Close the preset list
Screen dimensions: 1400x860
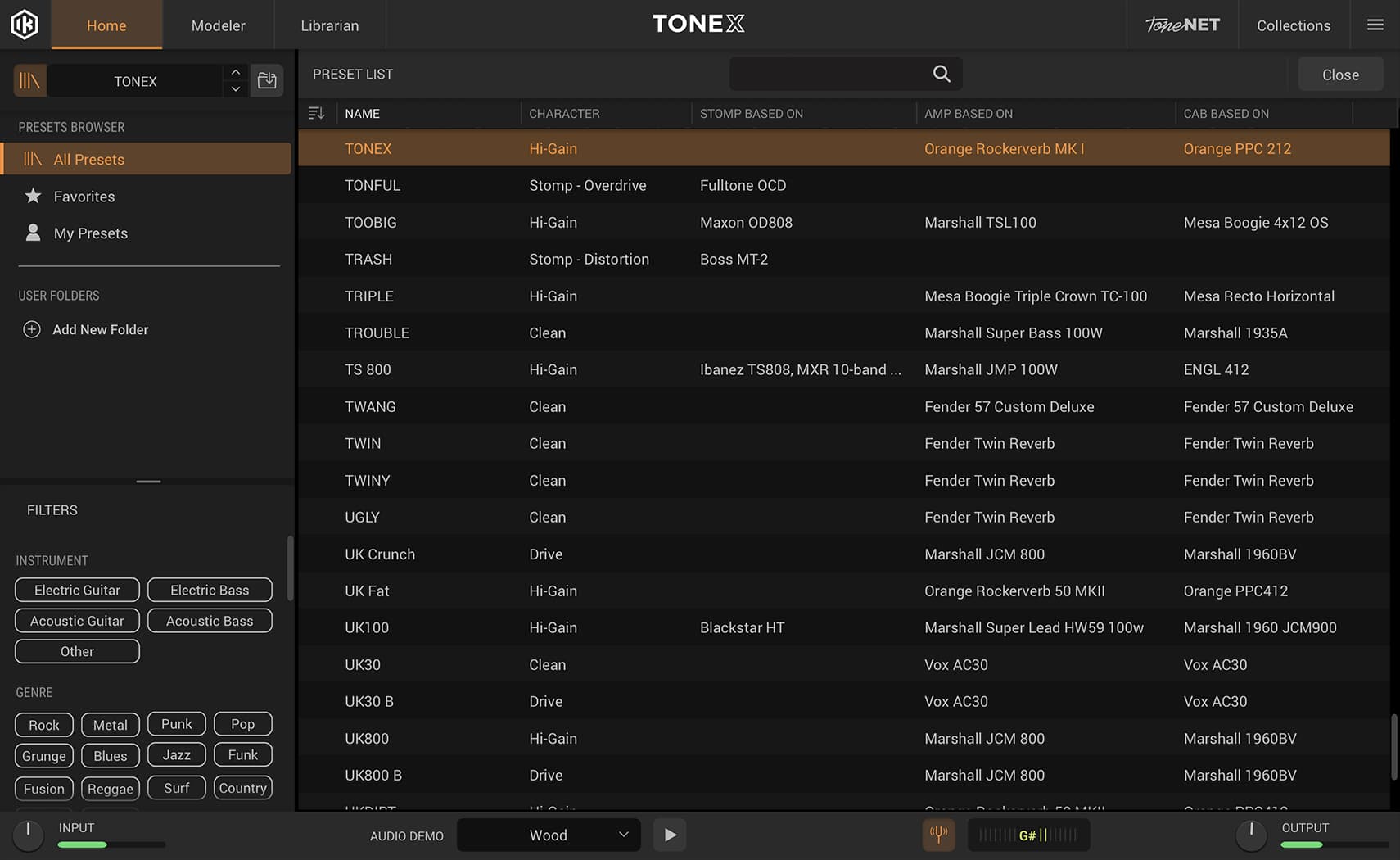click(1339, 75)
